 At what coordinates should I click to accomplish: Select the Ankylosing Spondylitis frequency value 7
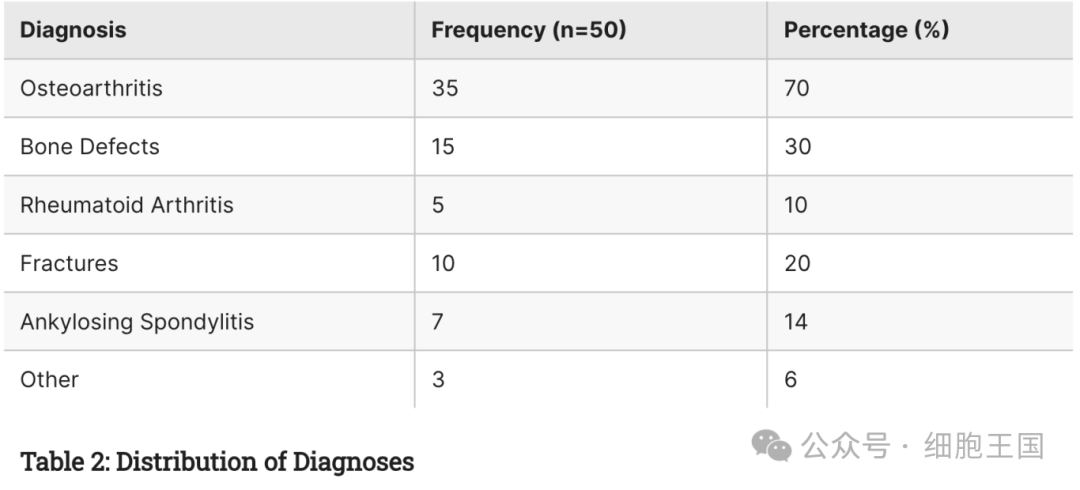click(x=437, y=322)
